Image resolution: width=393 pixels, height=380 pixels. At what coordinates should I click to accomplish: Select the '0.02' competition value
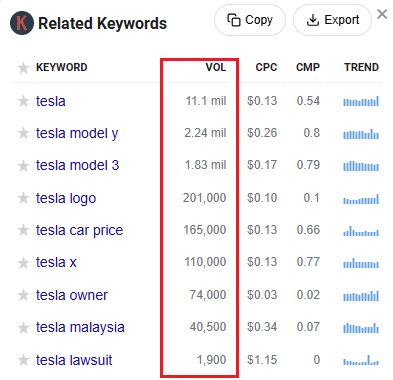[308, 295]
